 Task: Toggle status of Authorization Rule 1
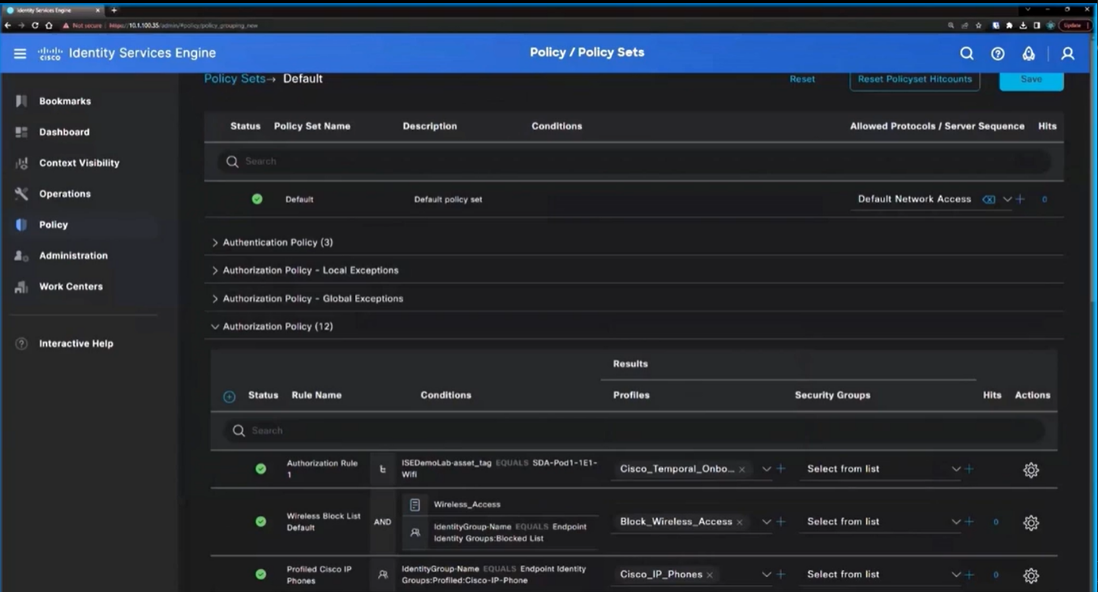click(x=261, y=469)
